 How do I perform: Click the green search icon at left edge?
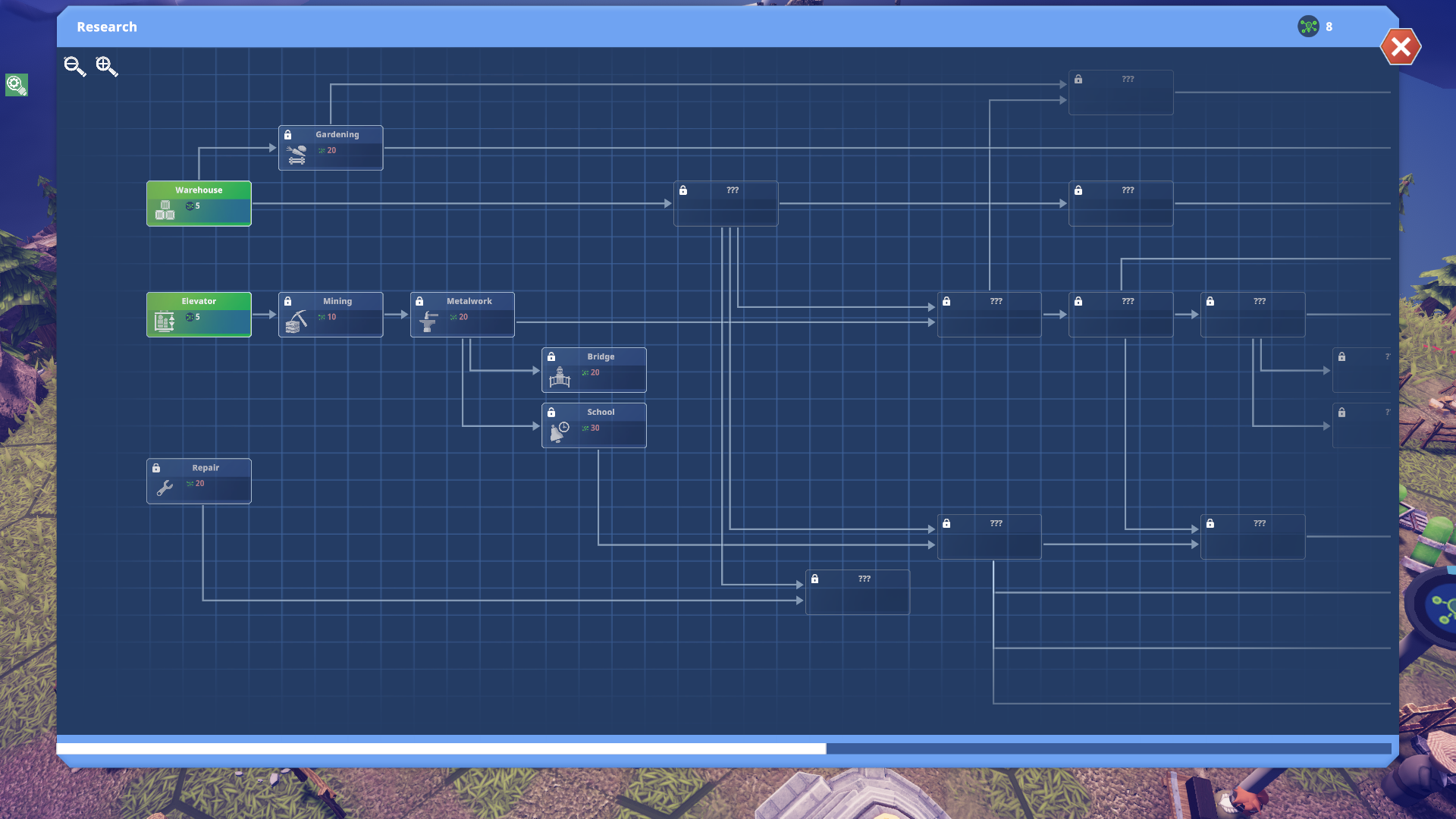pyautogui.click(x=17, y=84)
